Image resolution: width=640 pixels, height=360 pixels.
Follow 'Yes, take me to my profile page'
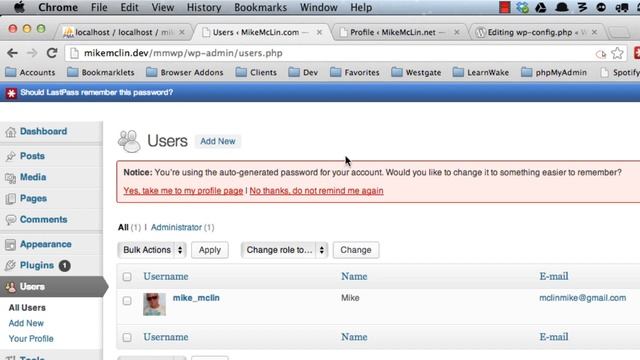coord(183,191)
